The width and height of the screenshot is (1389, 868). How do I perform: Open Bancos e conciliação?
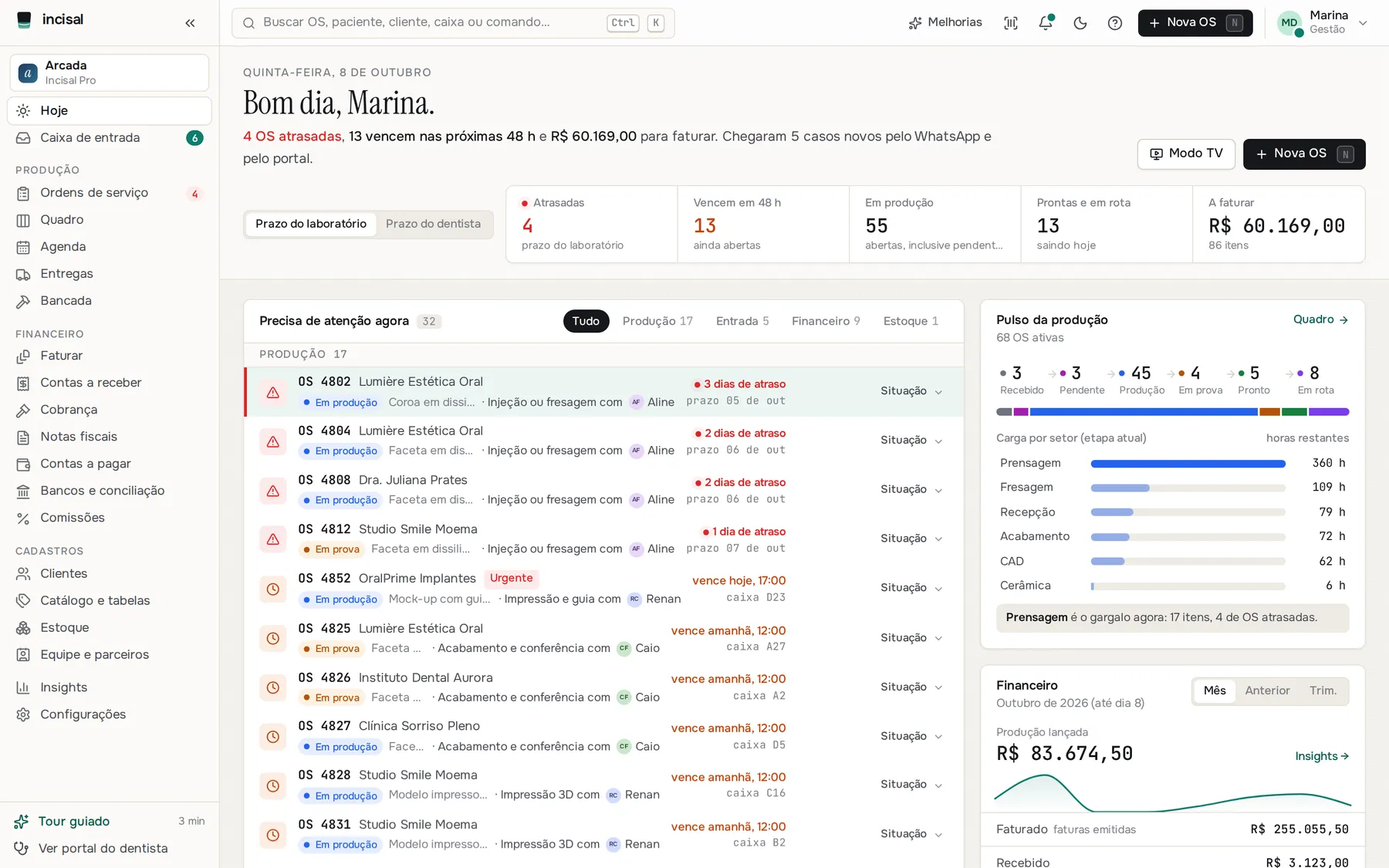coord(110,491)
